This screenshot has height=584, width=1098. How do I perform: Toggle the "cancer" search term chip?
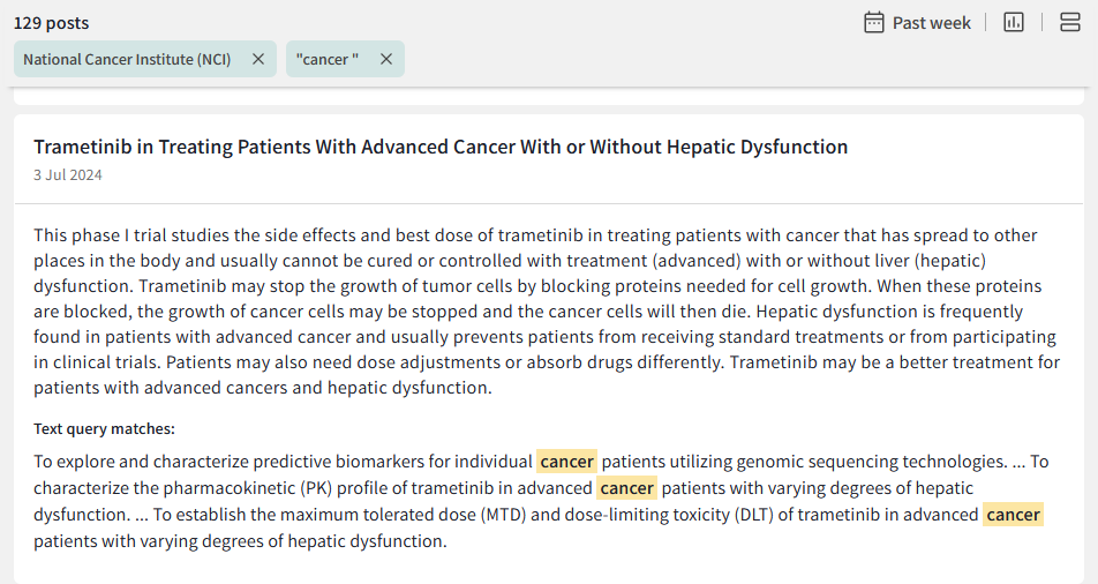(x=326, y=59)
